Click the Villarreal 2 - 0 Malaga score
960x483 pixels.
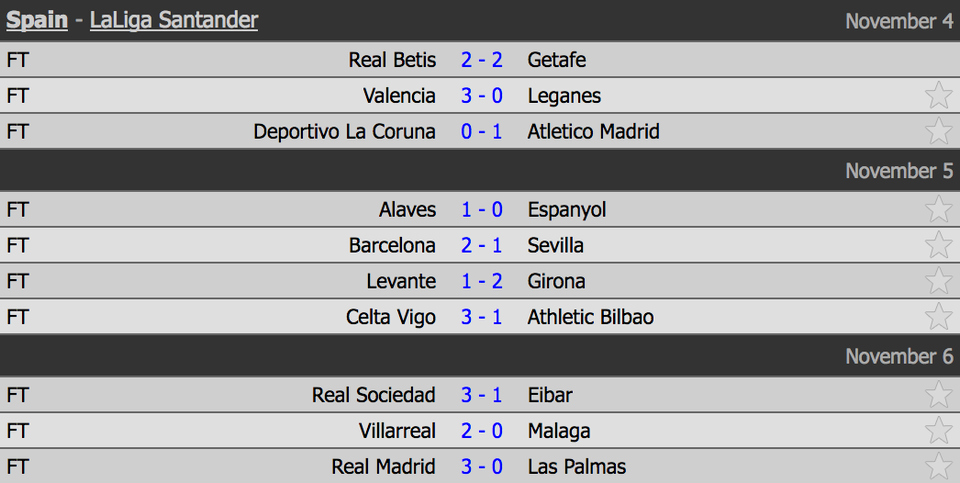click(x=482, y=432)
